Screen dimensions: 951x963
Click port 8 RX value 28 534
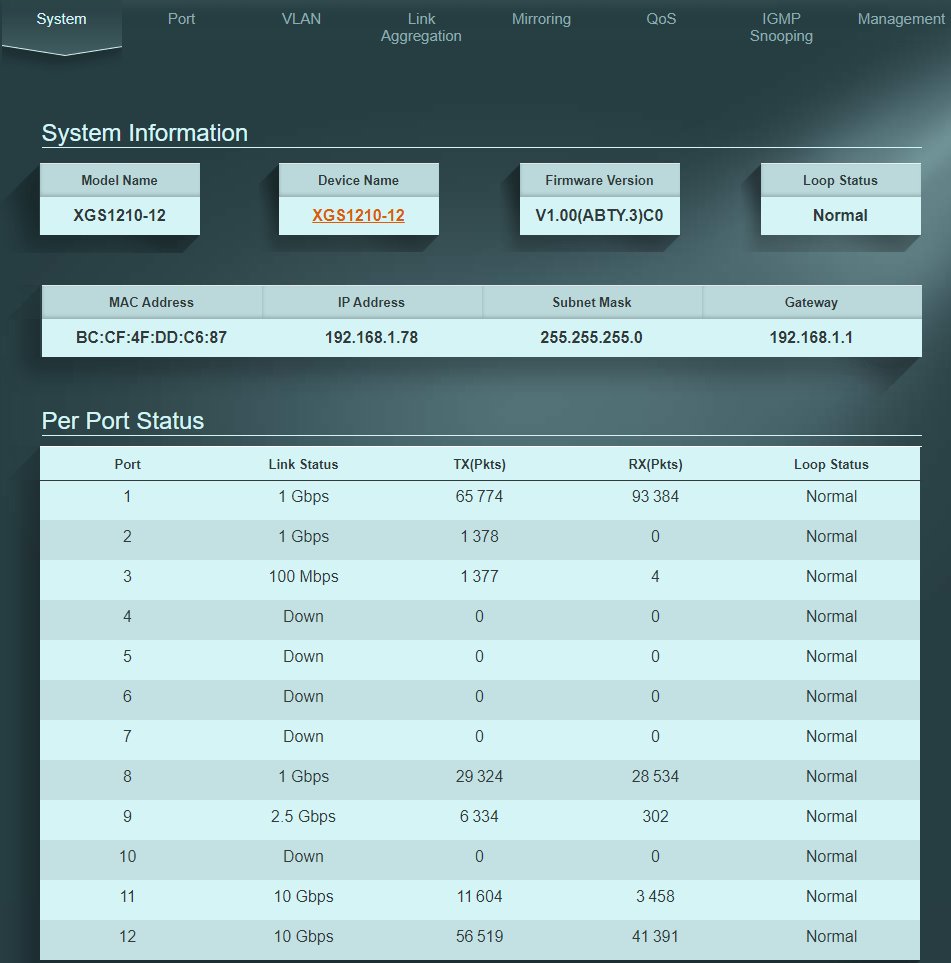point(655,776)
